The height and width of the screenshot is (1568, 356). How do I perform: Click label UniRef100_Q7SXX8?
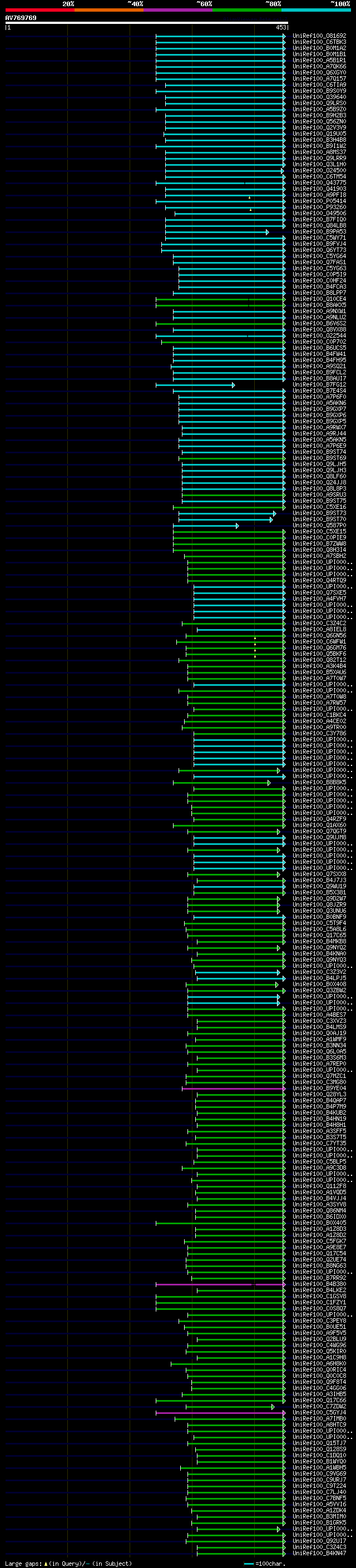319,874
